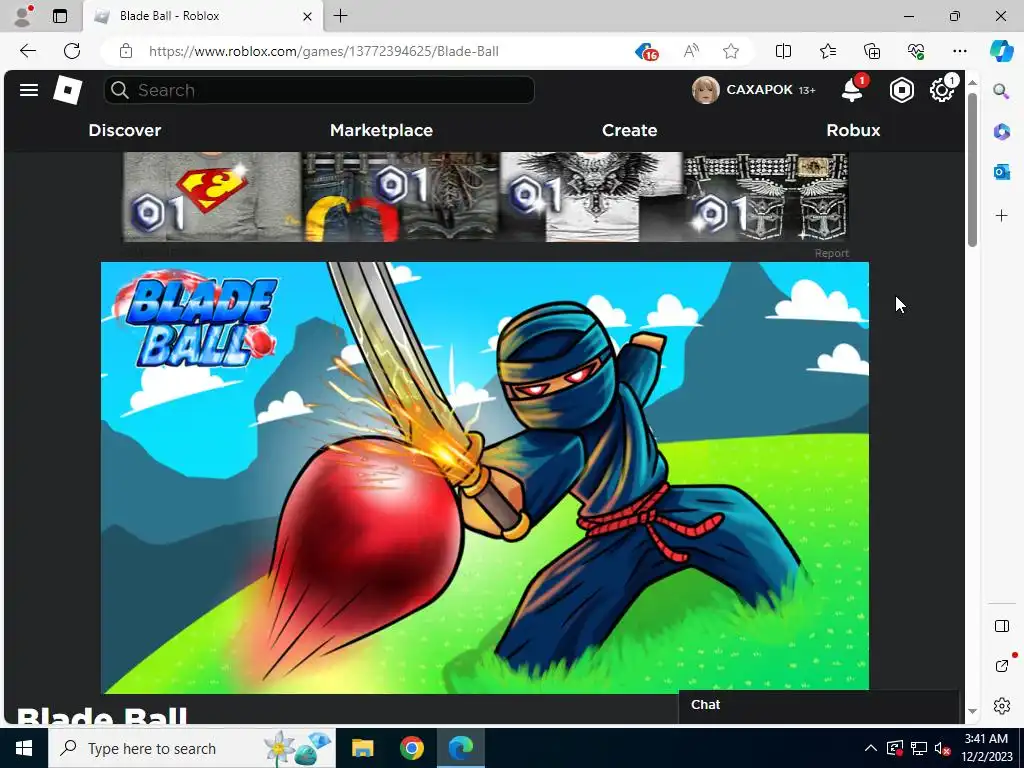Open the Discover tab
The height and width of the screenshot is (768, 1024).
click(125, 130)
